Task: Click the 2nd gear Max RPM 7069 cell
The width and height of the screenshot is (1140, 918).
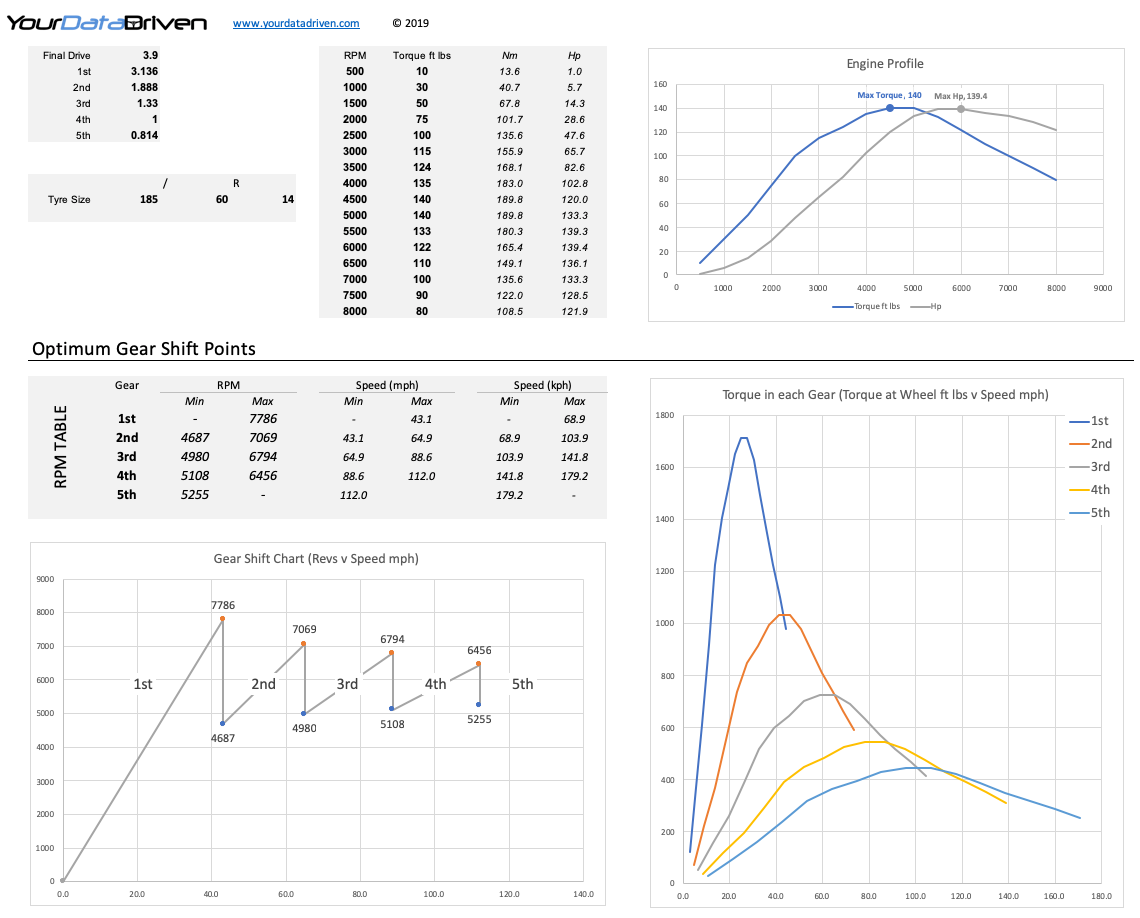Action: click(262, 438)
